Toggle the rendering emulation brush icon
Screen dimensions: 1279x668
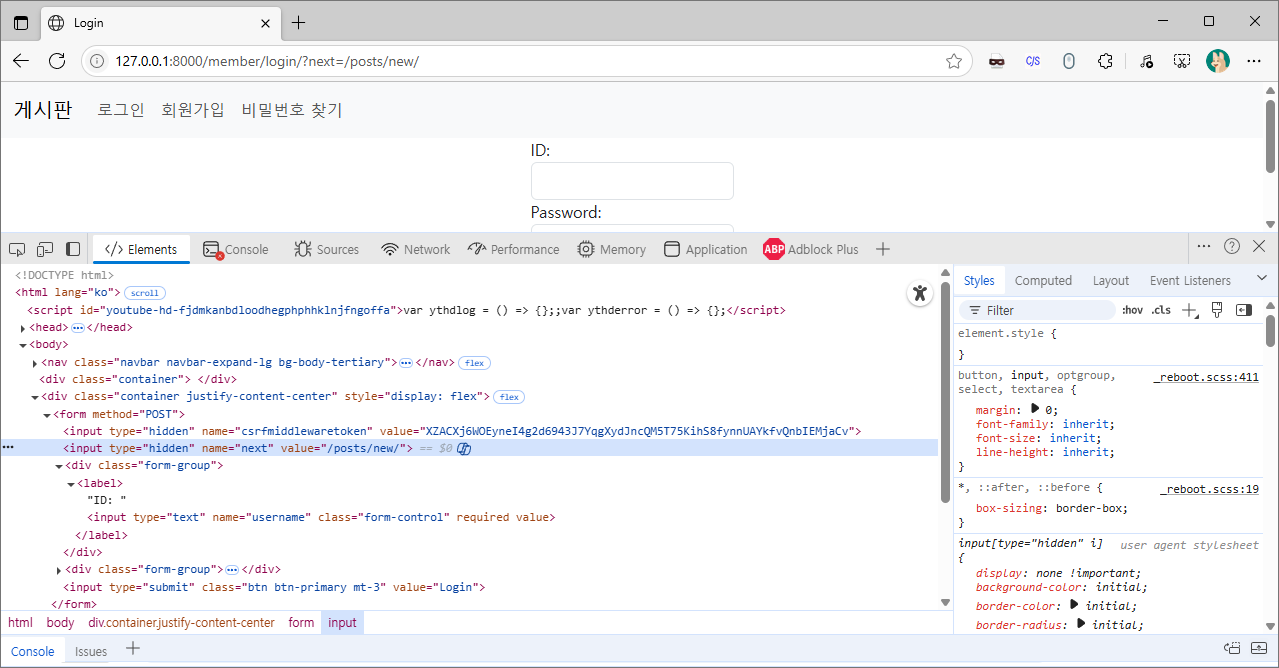tap(1217, 310)
